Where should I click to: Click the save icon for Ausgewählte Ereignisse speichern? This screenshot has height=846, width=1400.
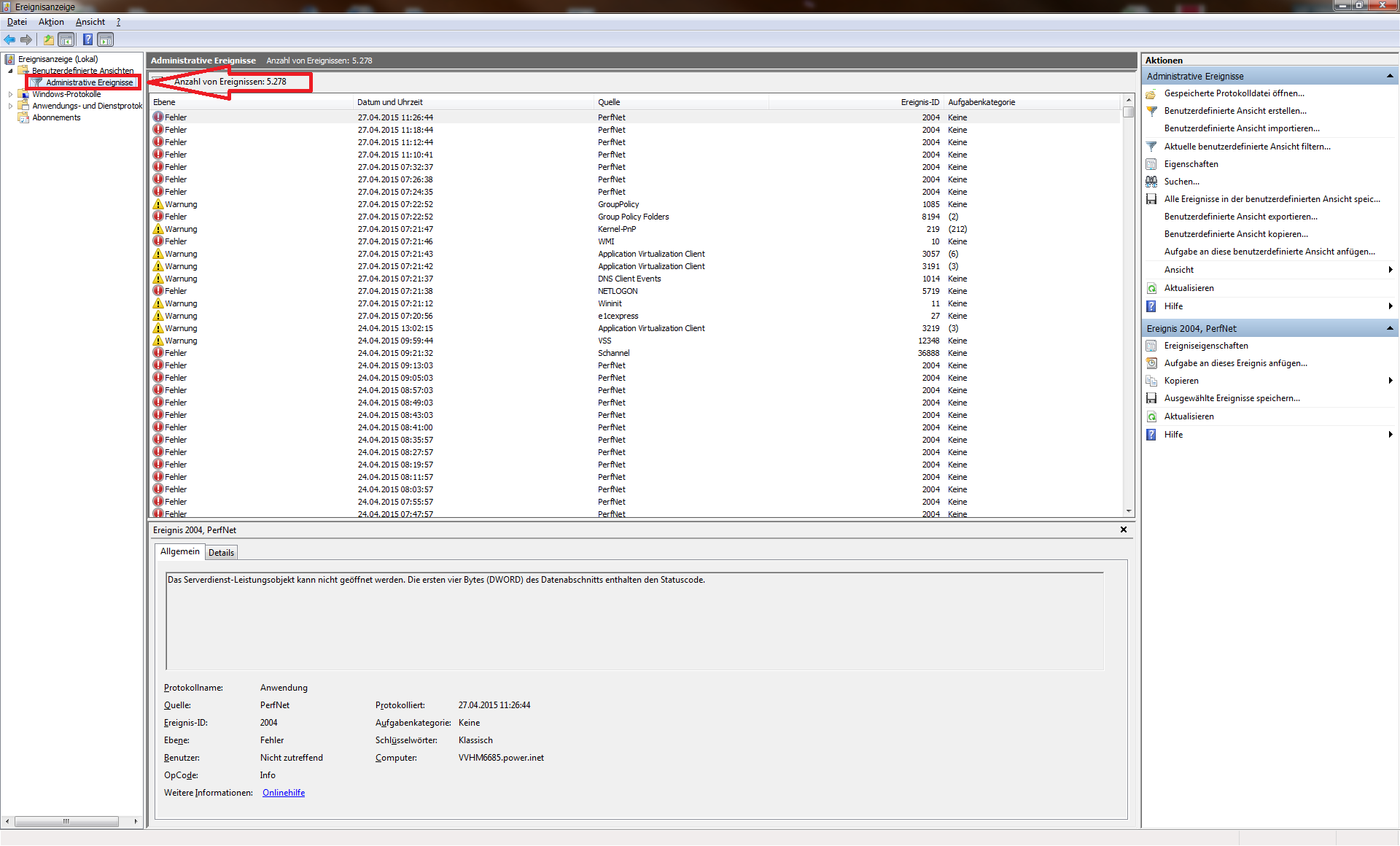pos(1151,398)
